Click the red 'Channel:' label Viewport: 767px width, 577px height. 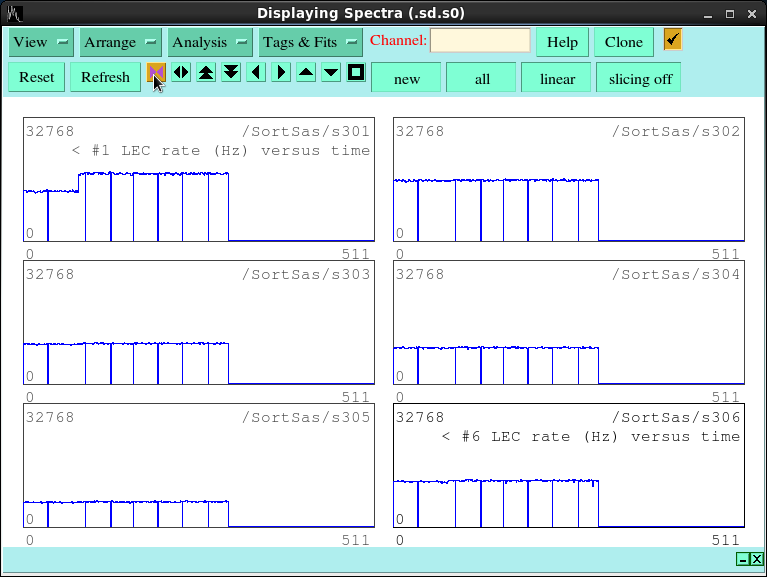pyautogui.click(x=398, y=40)
